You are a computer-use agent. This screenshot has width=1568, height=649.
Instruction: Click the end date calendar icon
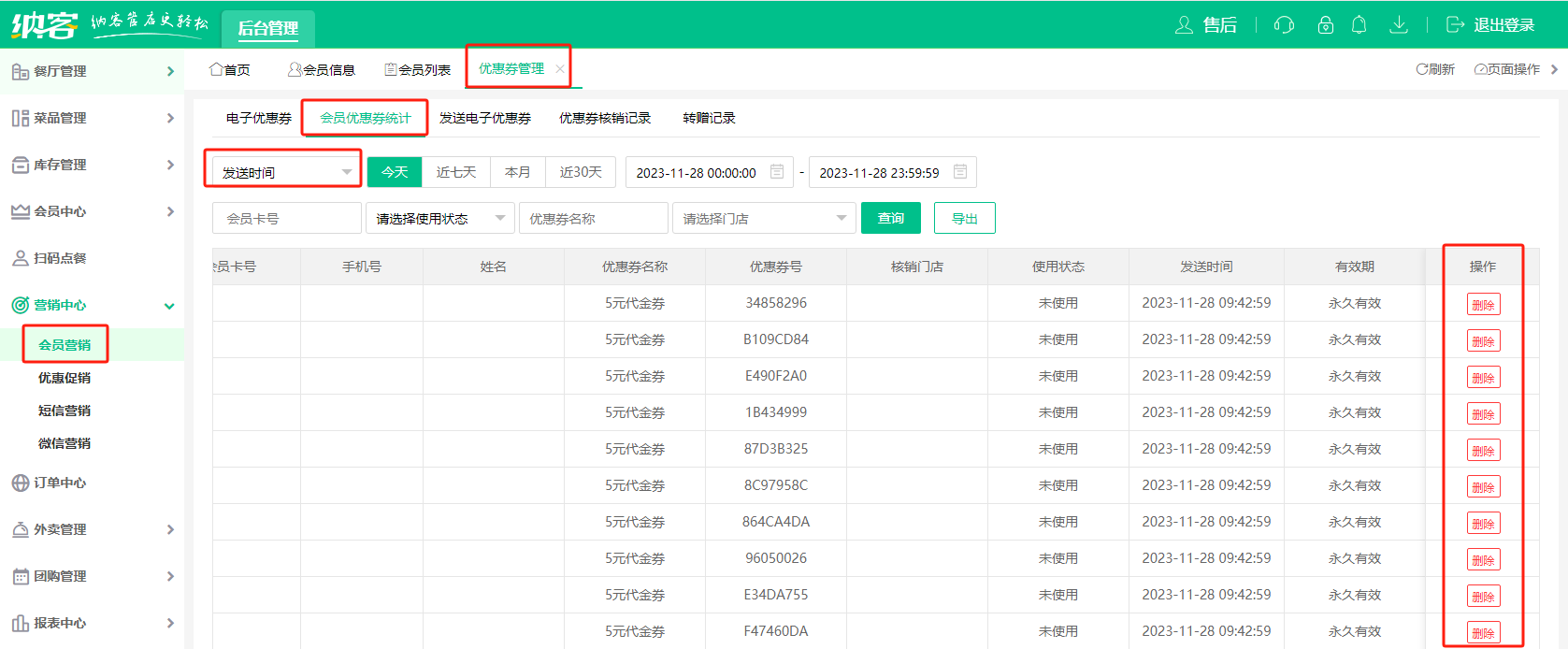[x=960, y=172]
